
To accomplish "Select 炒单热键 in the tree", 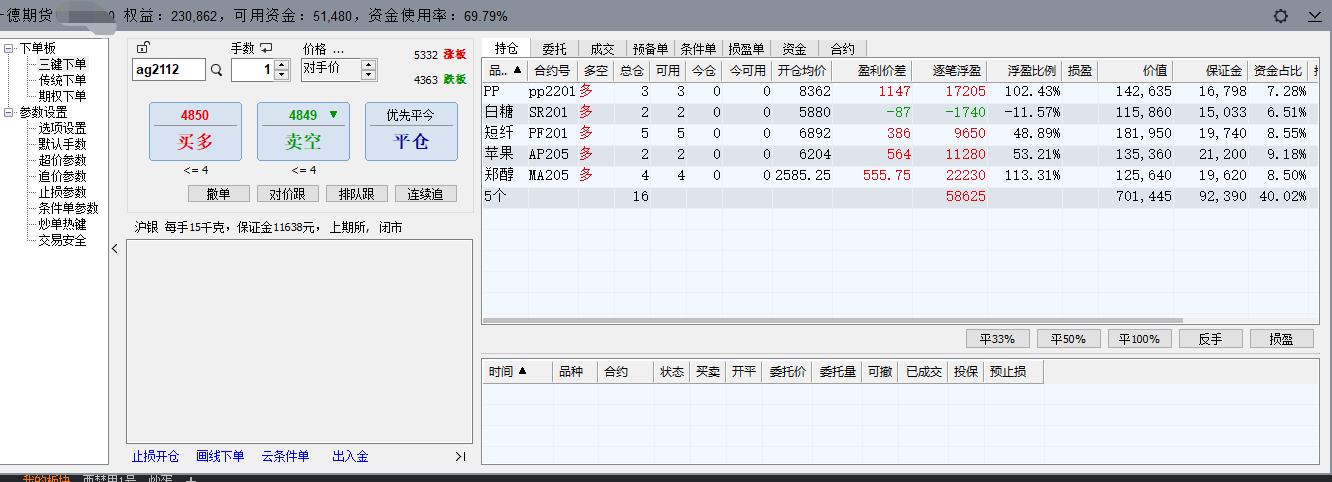I will tap(62, 224).
